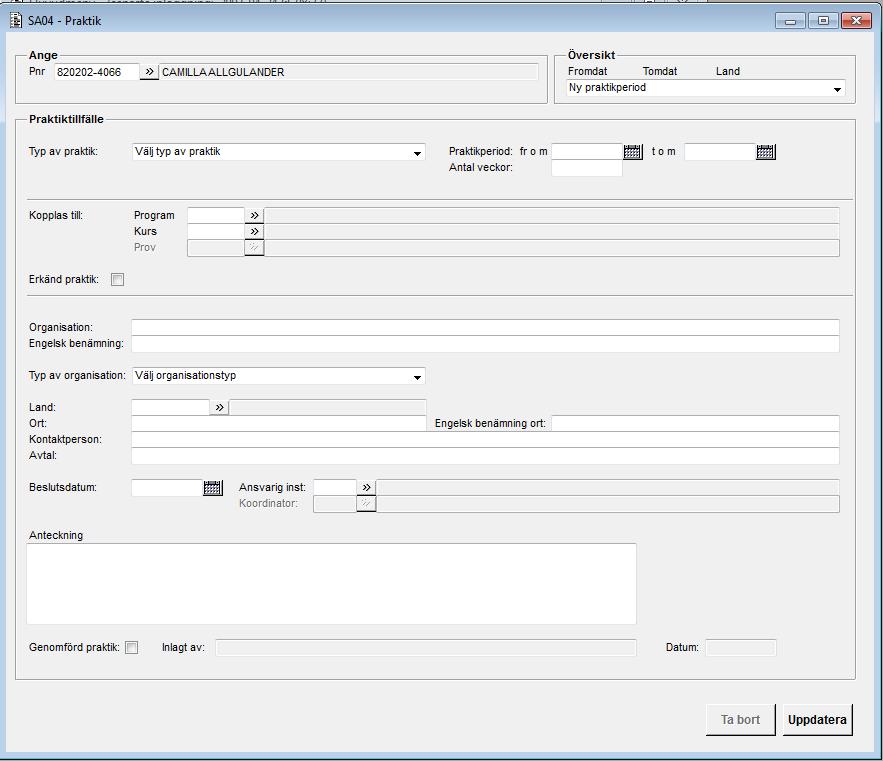Image resolution: width=883 pixels, height=761 pixels.
Task: Click the Uppdatera button
Action: pyautogui.click(x=817, y=719)
